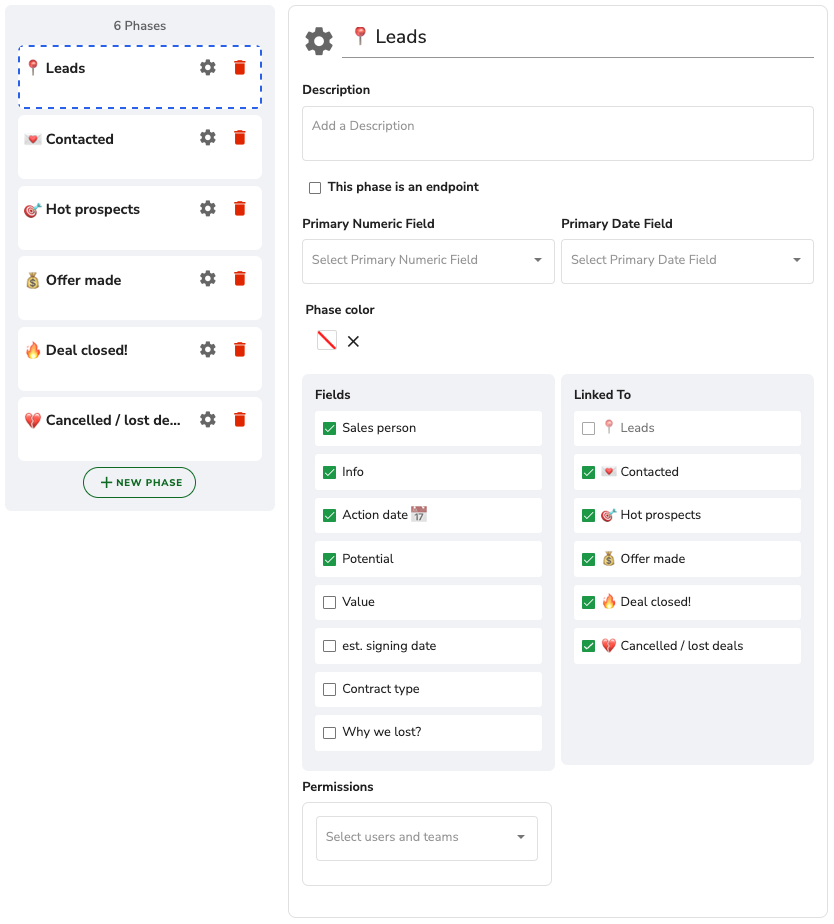The image size is (834, 924).
Task: Uncheck Contacted in Linked To list
Action: (x=588, y=473)
